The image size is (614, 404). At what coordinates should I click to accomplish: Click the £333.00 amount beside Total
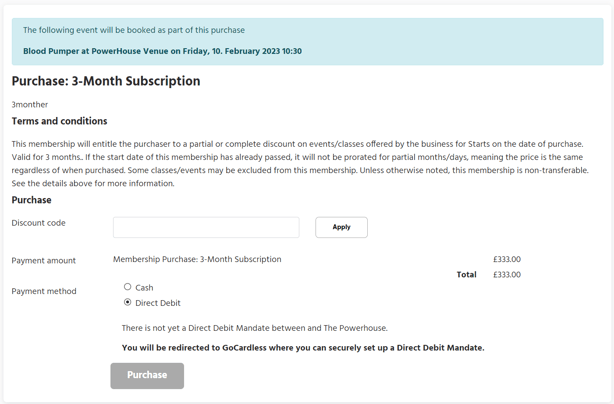point(506,274)
